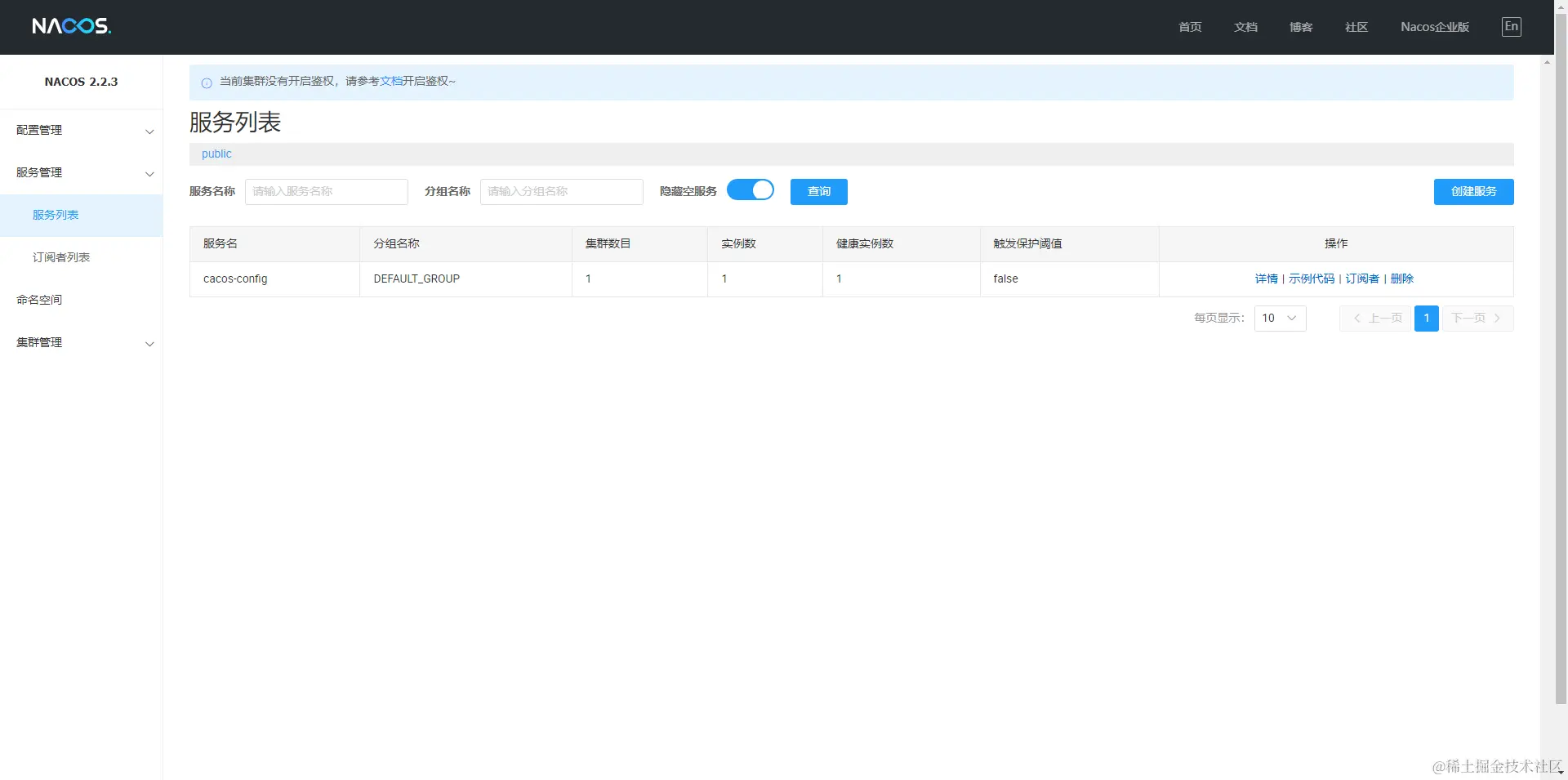Click 删除 for cacos-config

click(x=1402, y=279)
